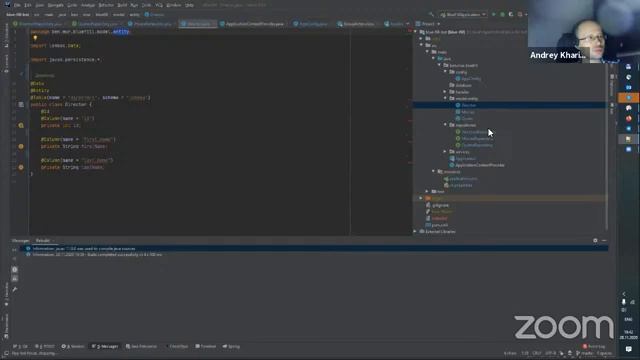This screenshot has width=640, height=360.
Task: Open the Git tool window
Action: (20, 346)
